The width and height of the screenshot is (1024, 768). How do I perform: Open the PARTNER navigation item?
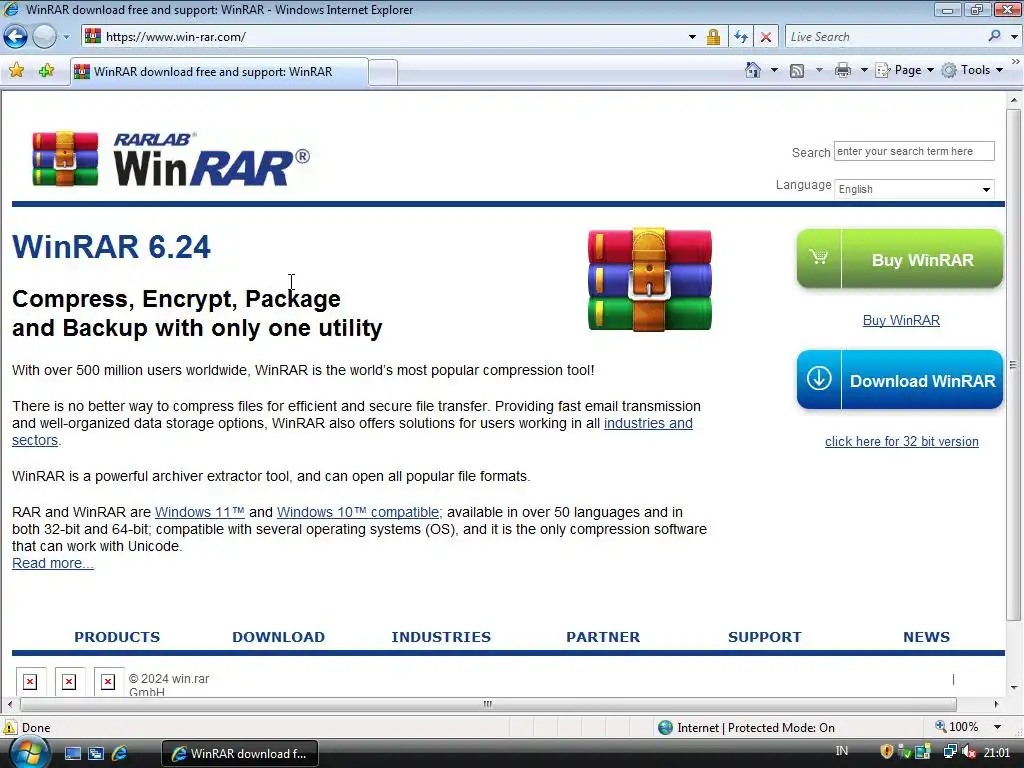603,637
